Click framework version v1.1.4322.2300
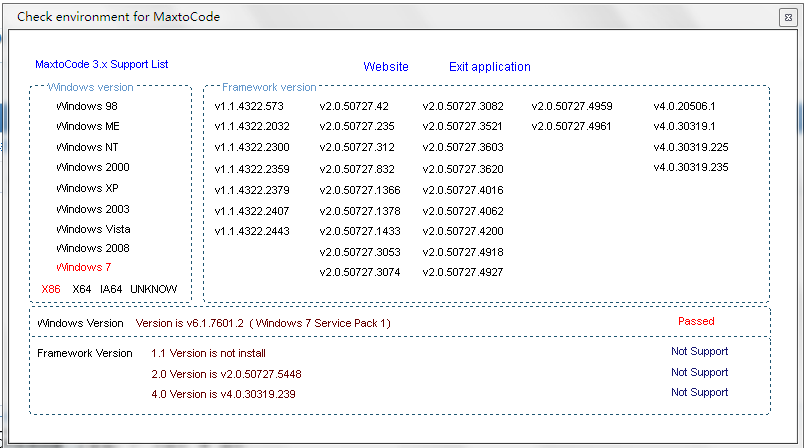The height and width of the screenshot is (448, 804). 252,147
